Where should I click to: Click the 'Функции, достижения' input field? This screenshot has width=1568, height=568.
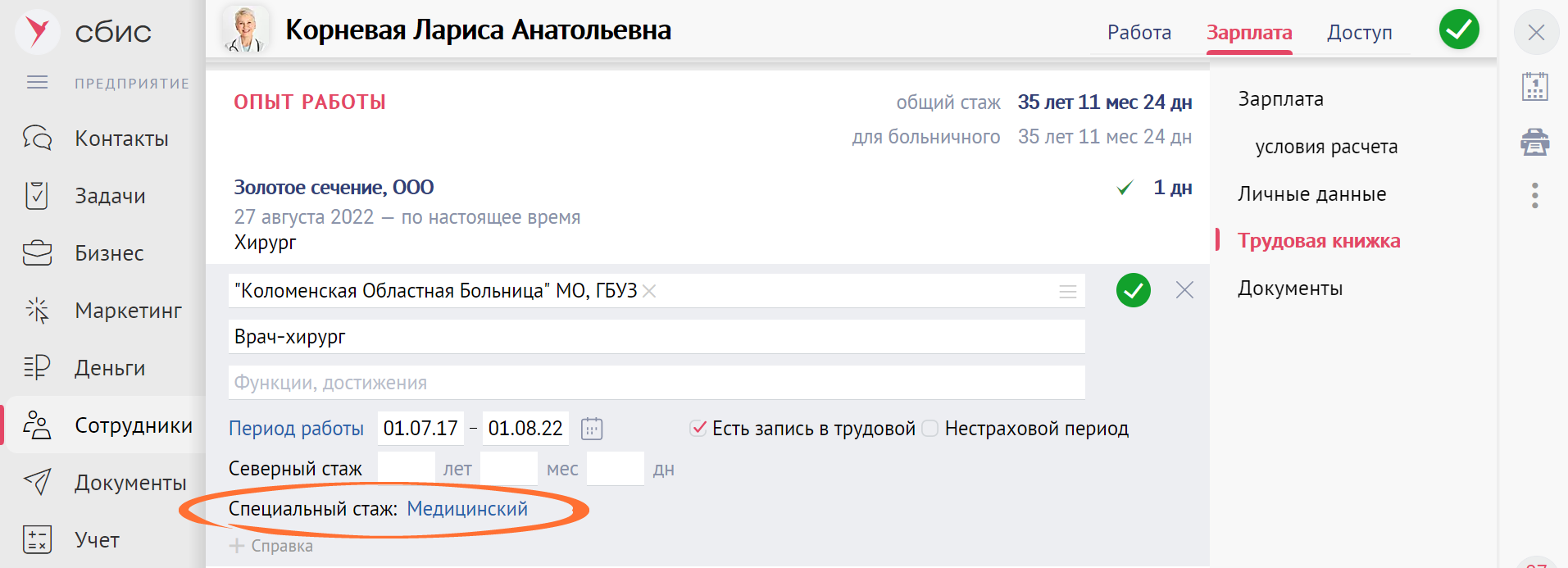656,383
